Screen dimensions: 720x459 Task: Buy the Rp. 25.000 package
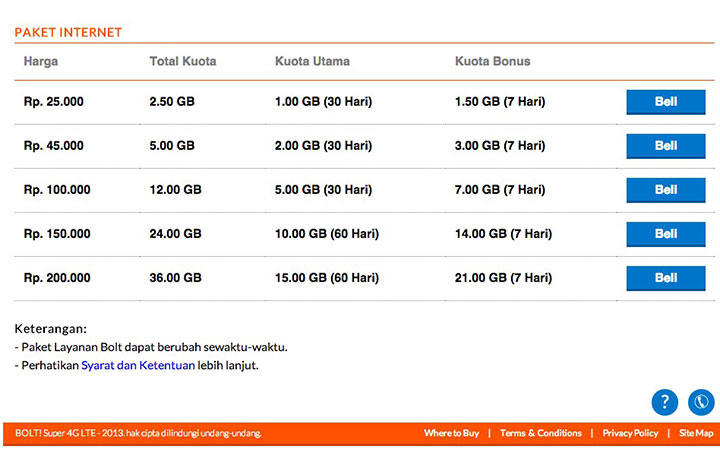pos(666,102)
